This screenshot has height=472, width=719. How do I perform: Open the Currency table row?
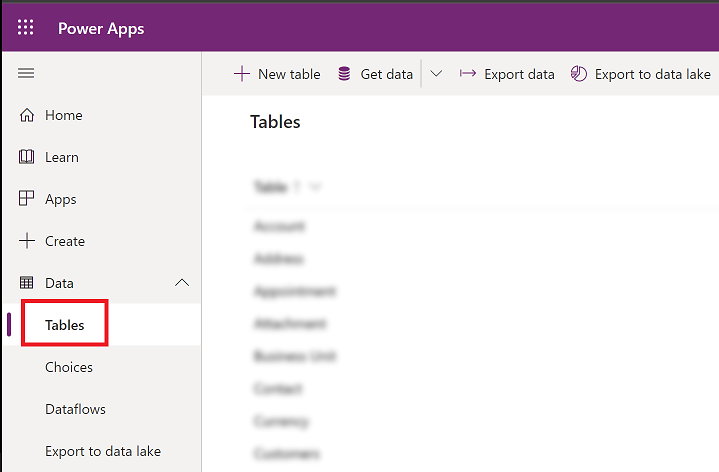(281, 421)
